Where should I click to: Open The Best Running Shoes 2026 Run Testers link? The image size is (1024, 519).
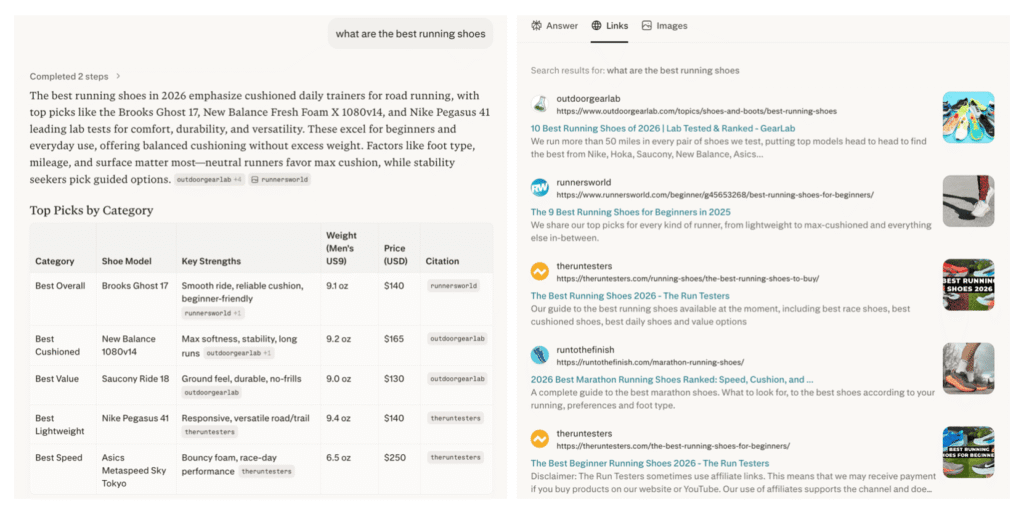point(630,296)
